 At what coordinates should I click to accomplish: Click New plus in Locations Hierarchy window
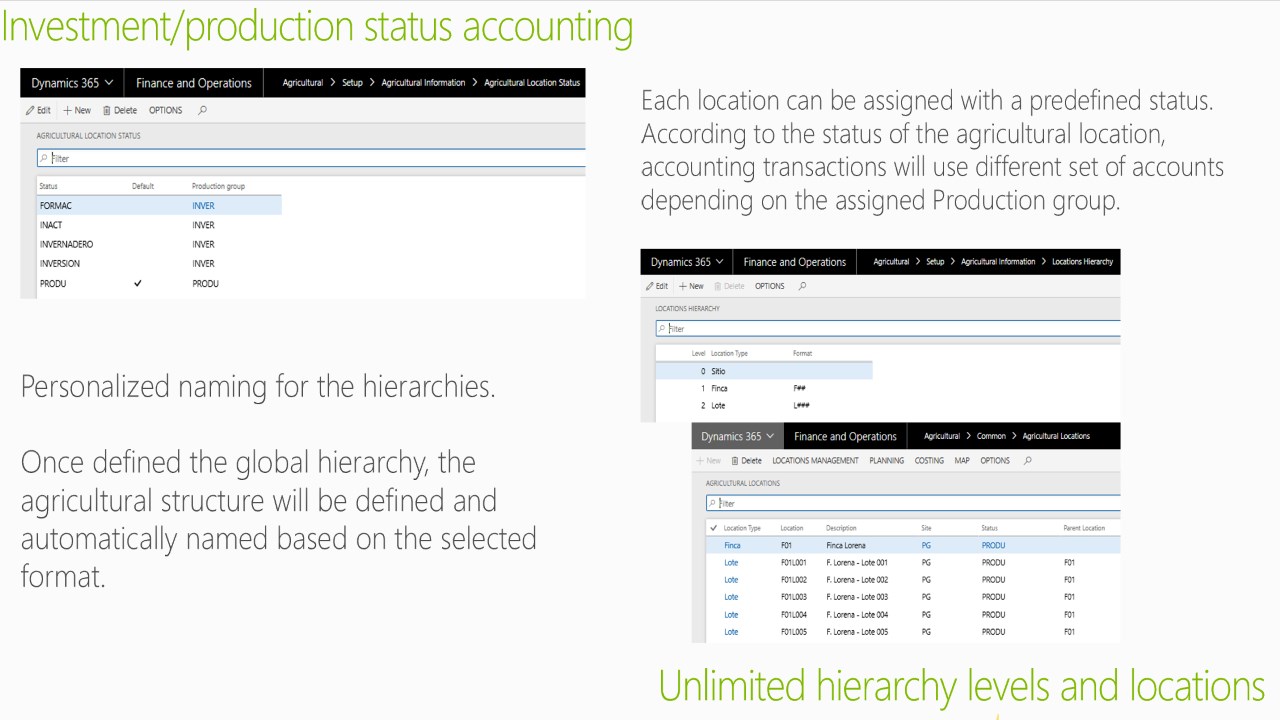[x=691, y=286]
